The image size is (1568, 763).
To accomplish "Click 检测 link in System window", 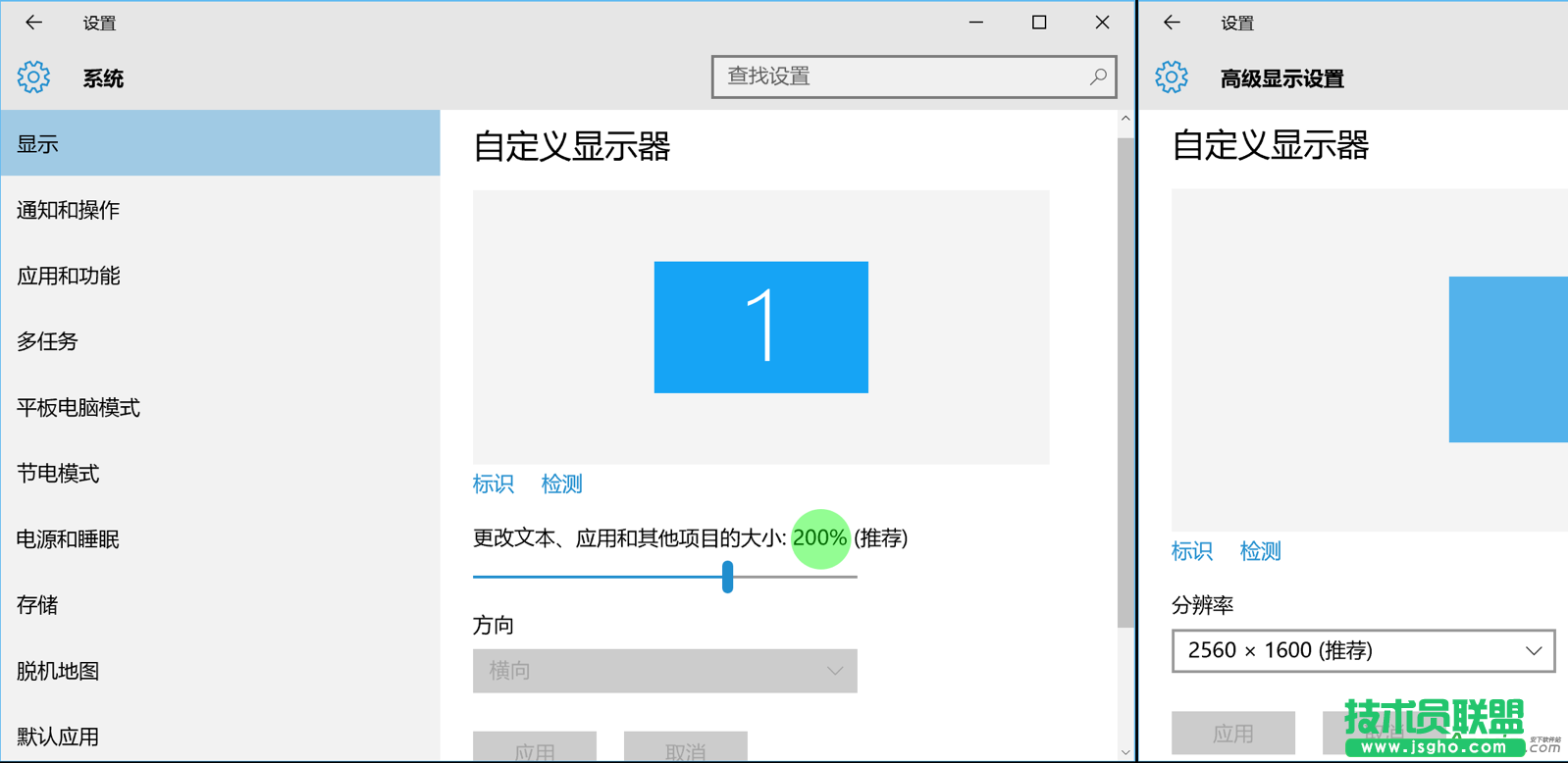I will (562, 483).
